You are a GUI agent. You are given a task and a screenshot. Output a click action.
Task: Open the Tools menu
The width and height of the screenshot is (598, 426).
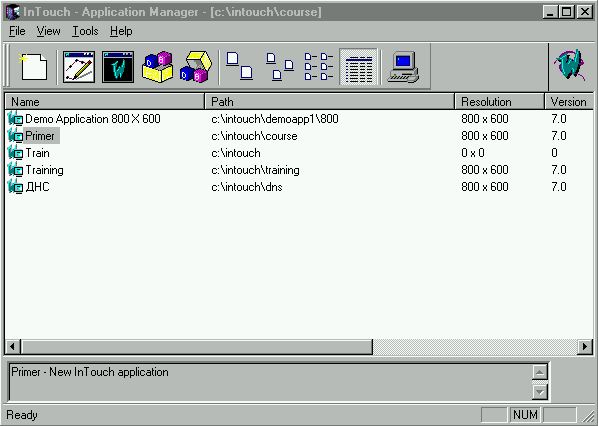coord(85,31)
